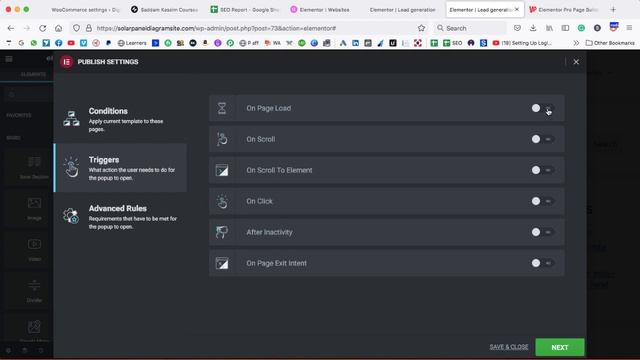Enable the On Page Load trigger
Viewport: 640px width, 360px height.
pos(542,108)
